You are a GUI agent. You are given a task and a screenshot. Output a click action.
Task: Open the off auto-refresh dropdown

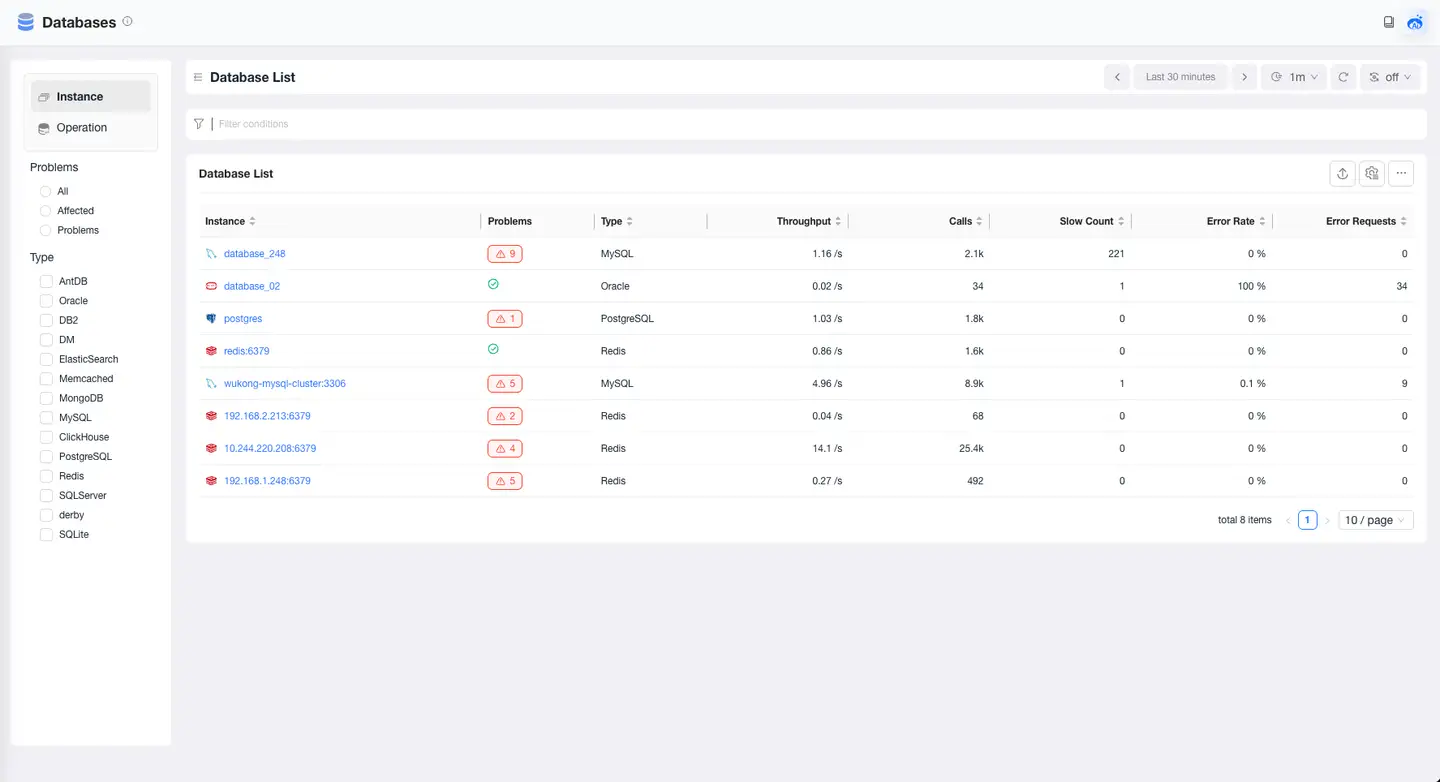click(1390, 76)
